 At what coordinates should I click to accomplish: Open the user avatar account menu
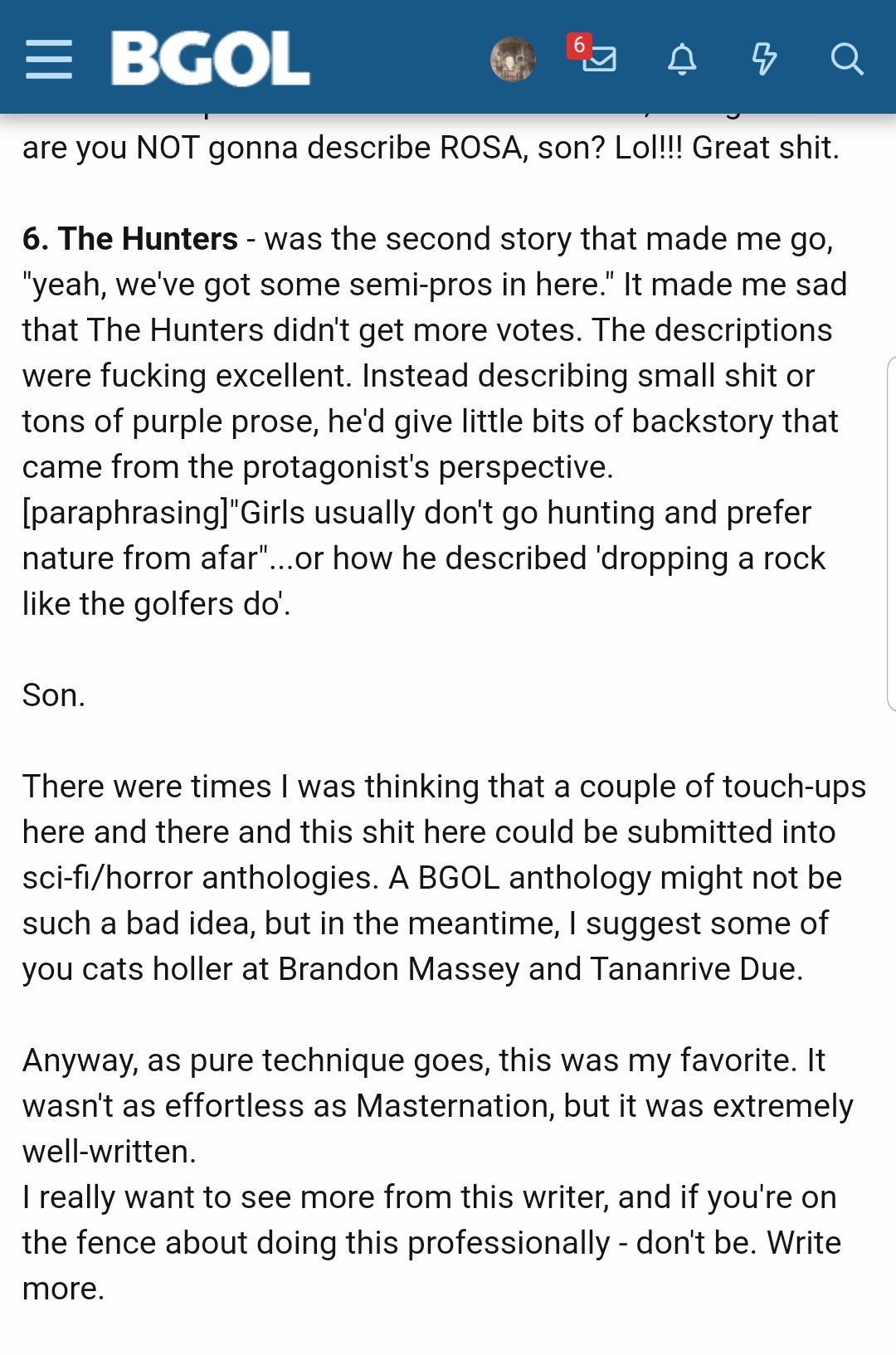pyautogui.click(x=513, y=59)
